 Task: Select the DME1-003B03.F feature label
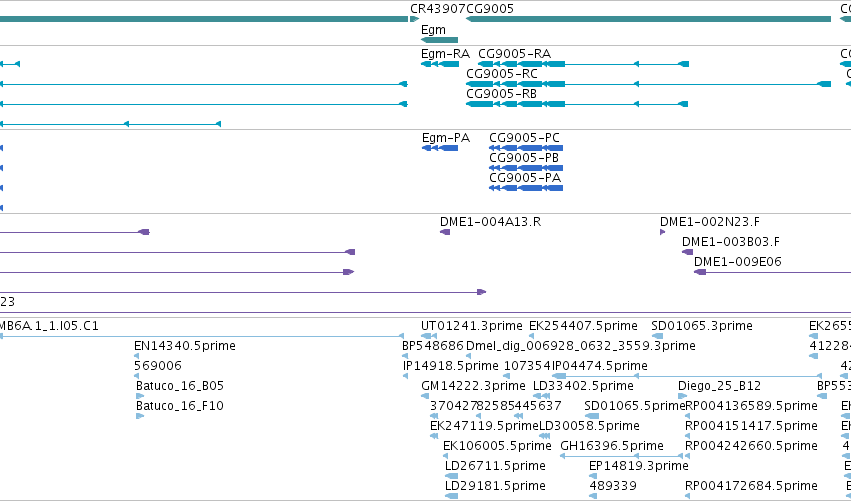click(731, 242)
